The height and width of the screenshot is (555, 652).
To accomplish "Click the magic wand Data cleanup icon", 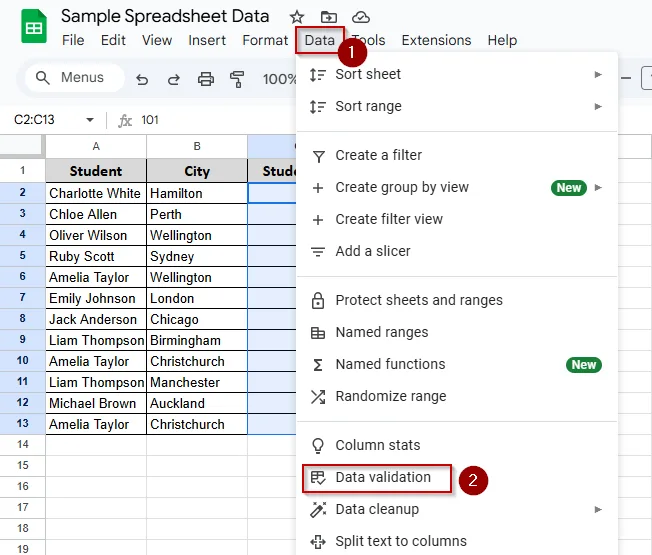I will click(318, 510).
